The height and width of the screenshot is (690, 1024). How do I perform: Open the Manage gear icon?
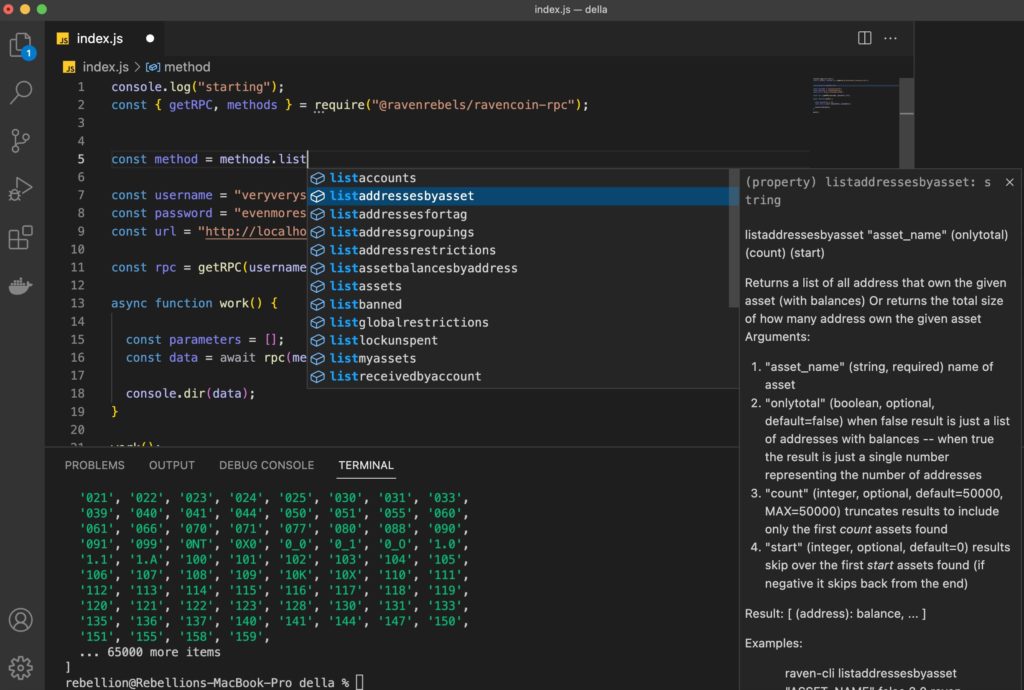click(21, 668)
